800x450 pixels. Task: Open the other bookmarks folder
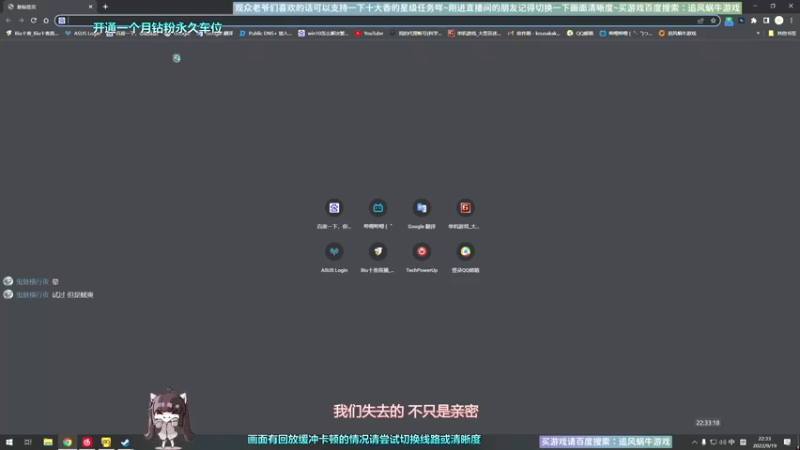782,33
